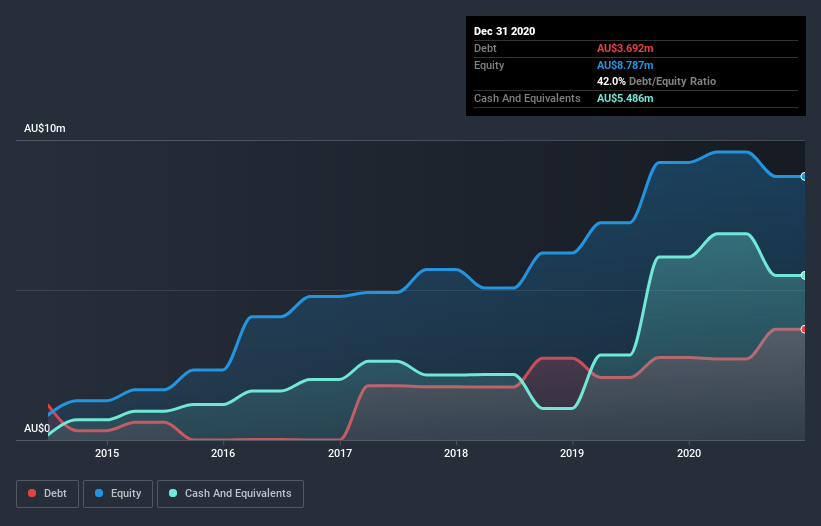
Task: Click the 2020 x-axis label
Action: point(689,453)
